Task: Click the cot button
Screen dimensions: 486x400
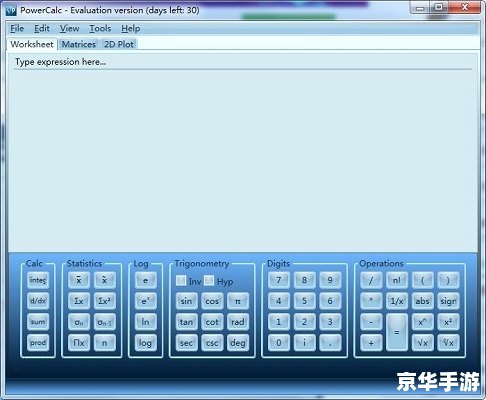Action: (212, 322)
